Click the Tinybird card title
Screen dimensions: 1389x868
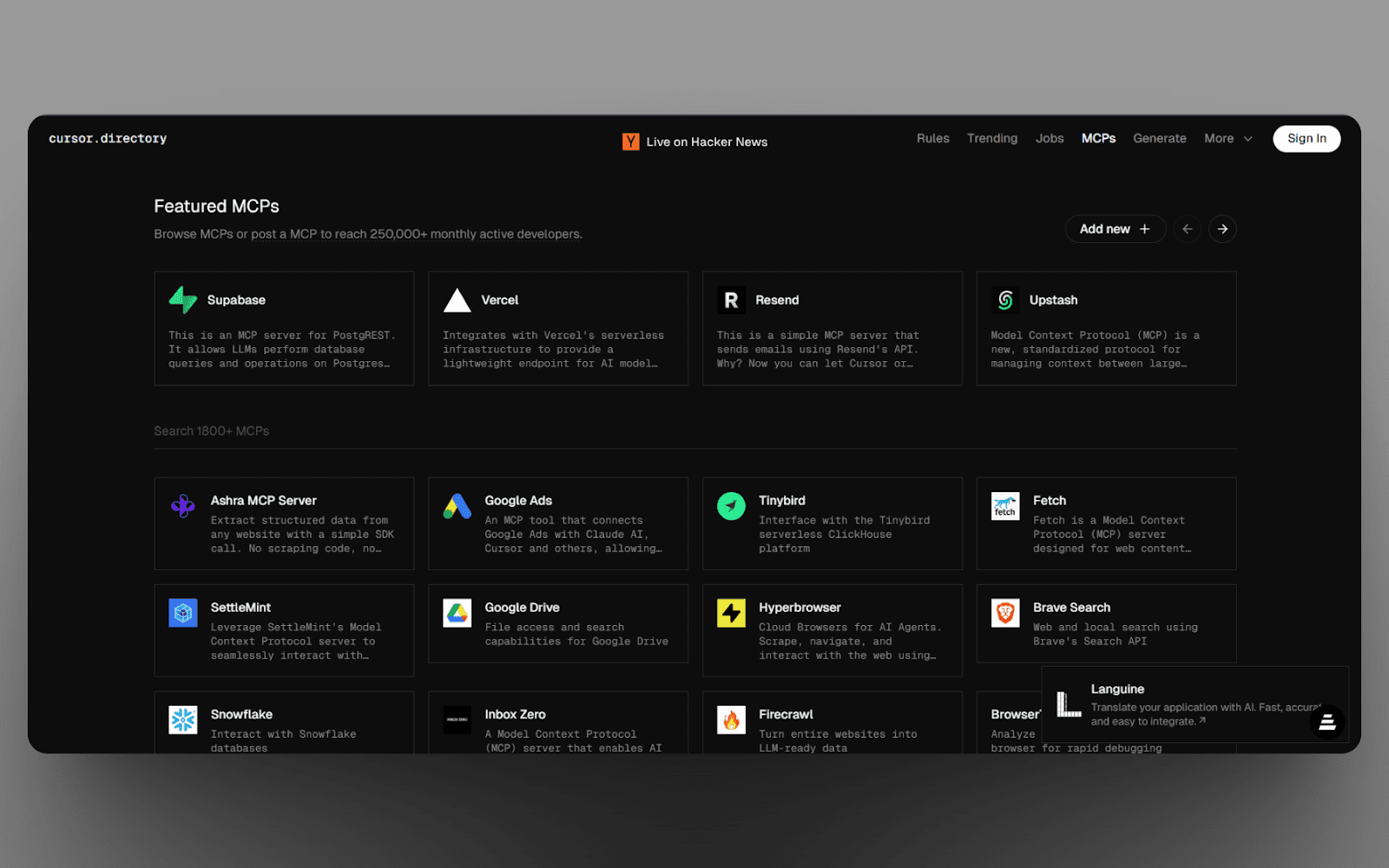click(x=782, y=501)
